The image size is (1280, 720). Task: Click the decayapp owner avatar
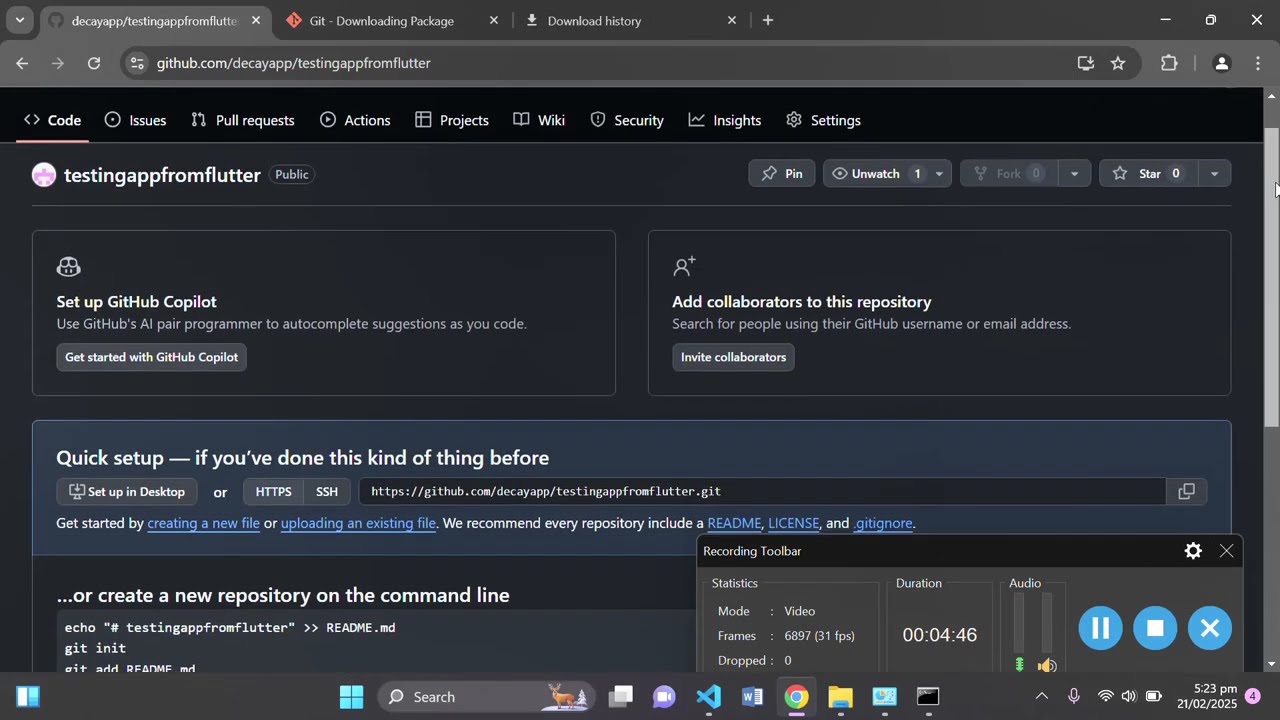[44, 175]
